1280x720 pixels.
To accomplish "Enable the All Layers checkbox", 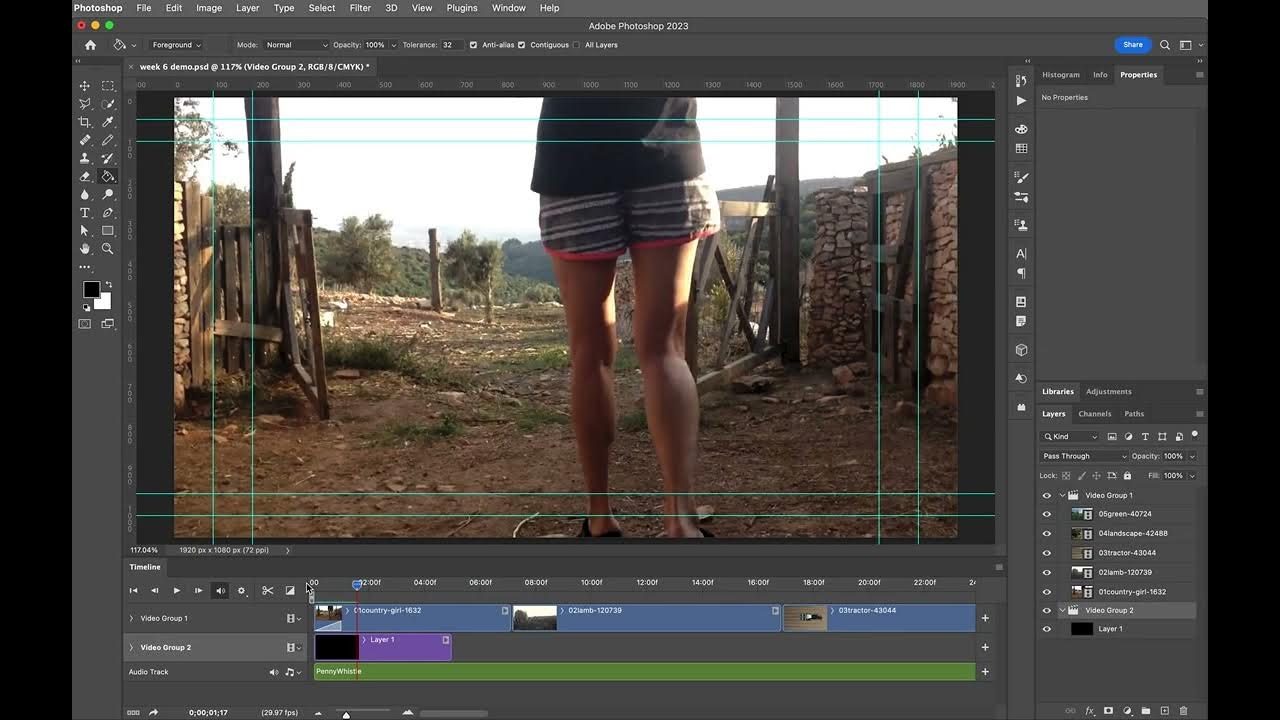I will pos(576,45).
